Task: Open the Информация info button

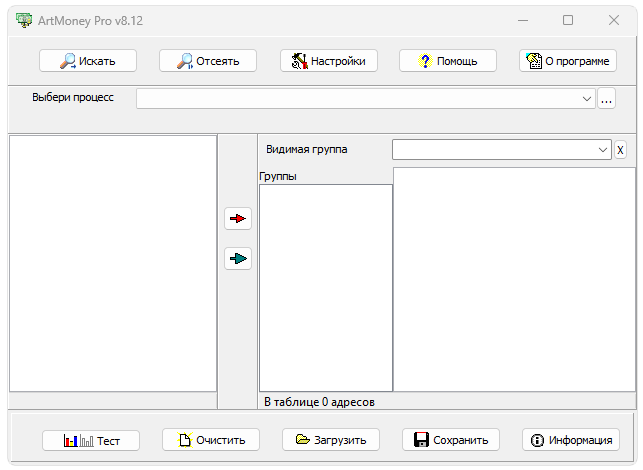Action: click(571, 440)
